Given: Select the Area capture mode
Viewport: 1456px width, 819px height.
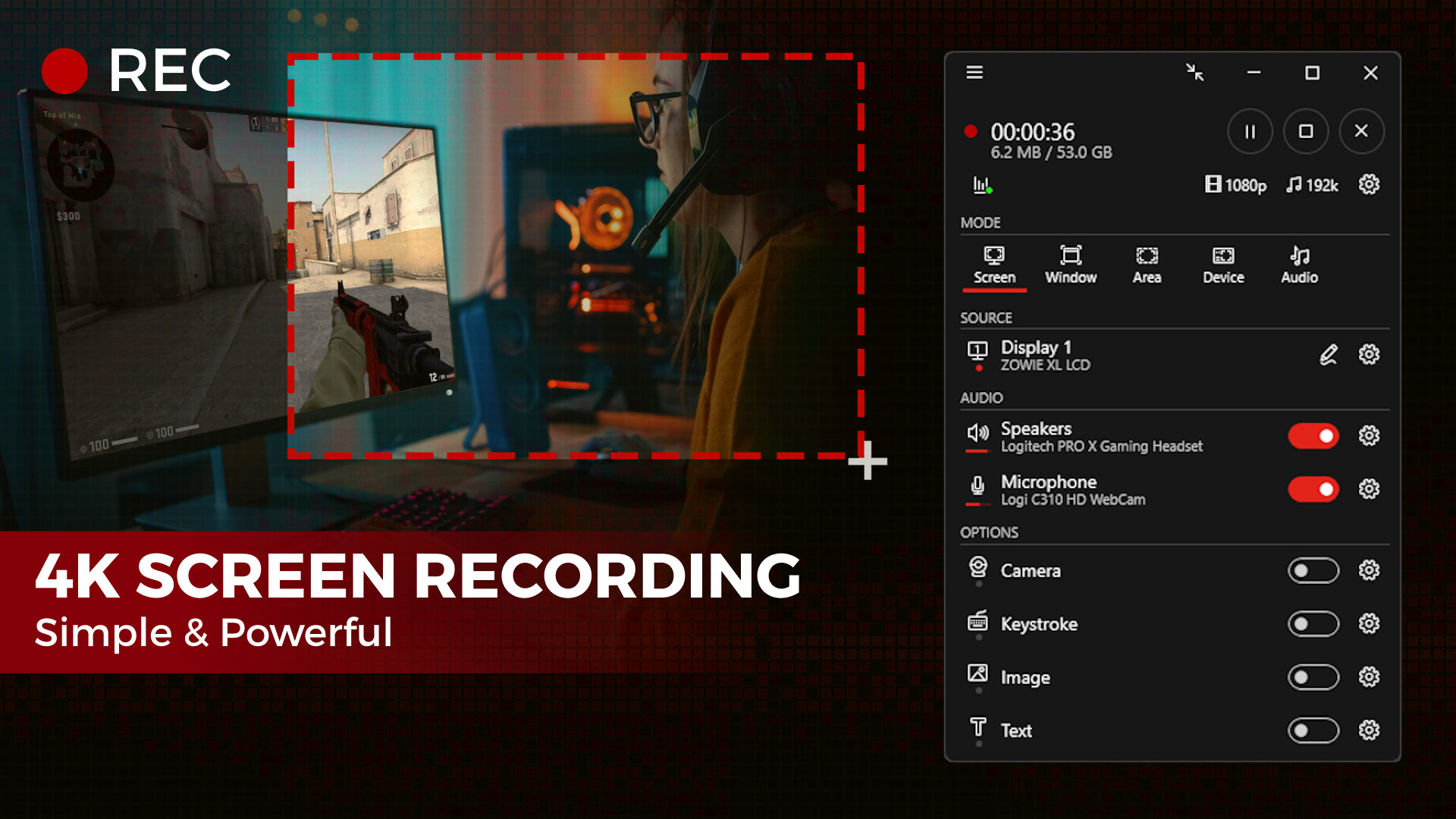Looking at the screenshot, I should tap(1147, 264).
